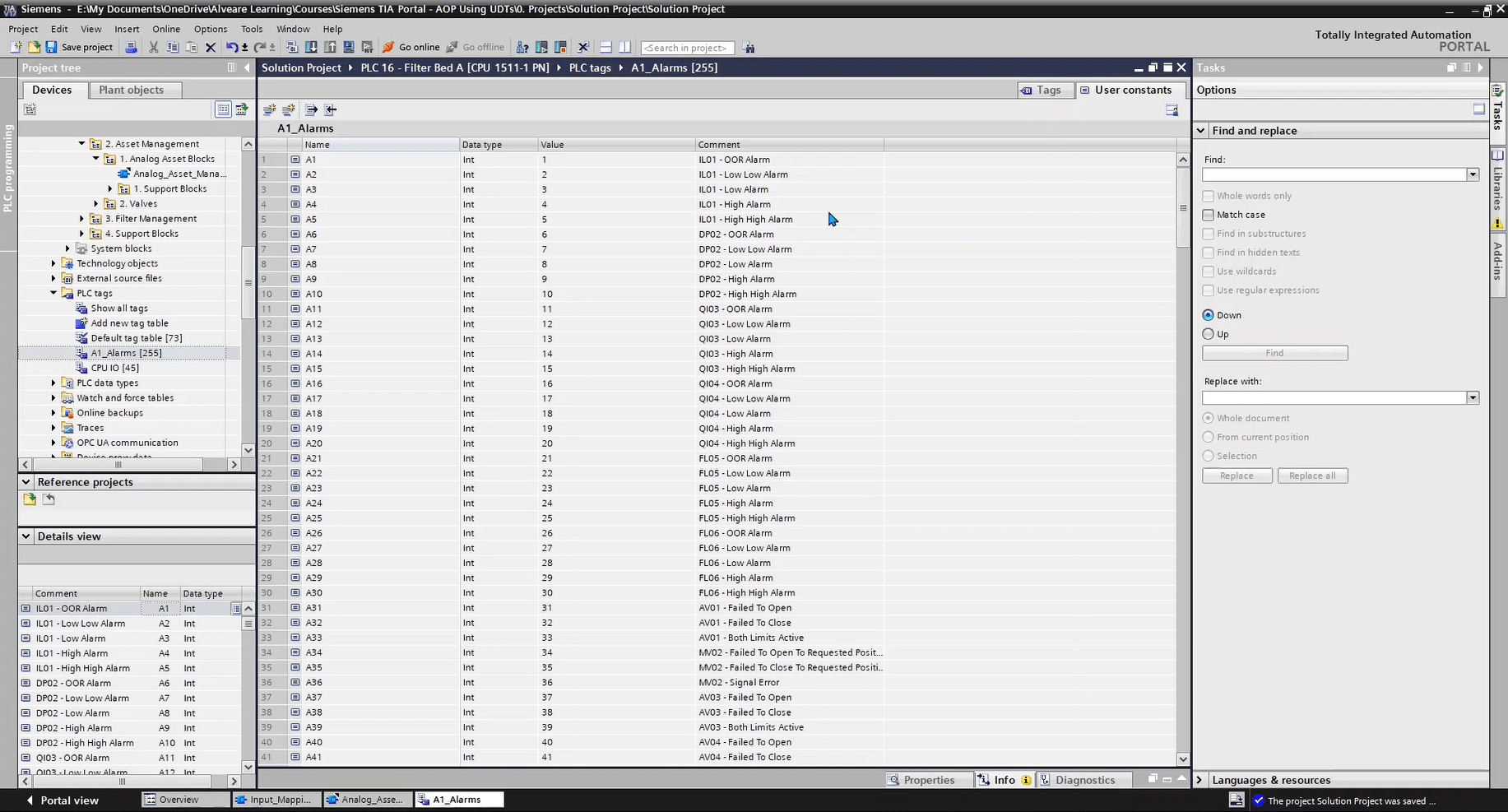Open project icon in toolbar
Image resolution: width=1508 pixels, height=812 pixels.
(34, 48)
